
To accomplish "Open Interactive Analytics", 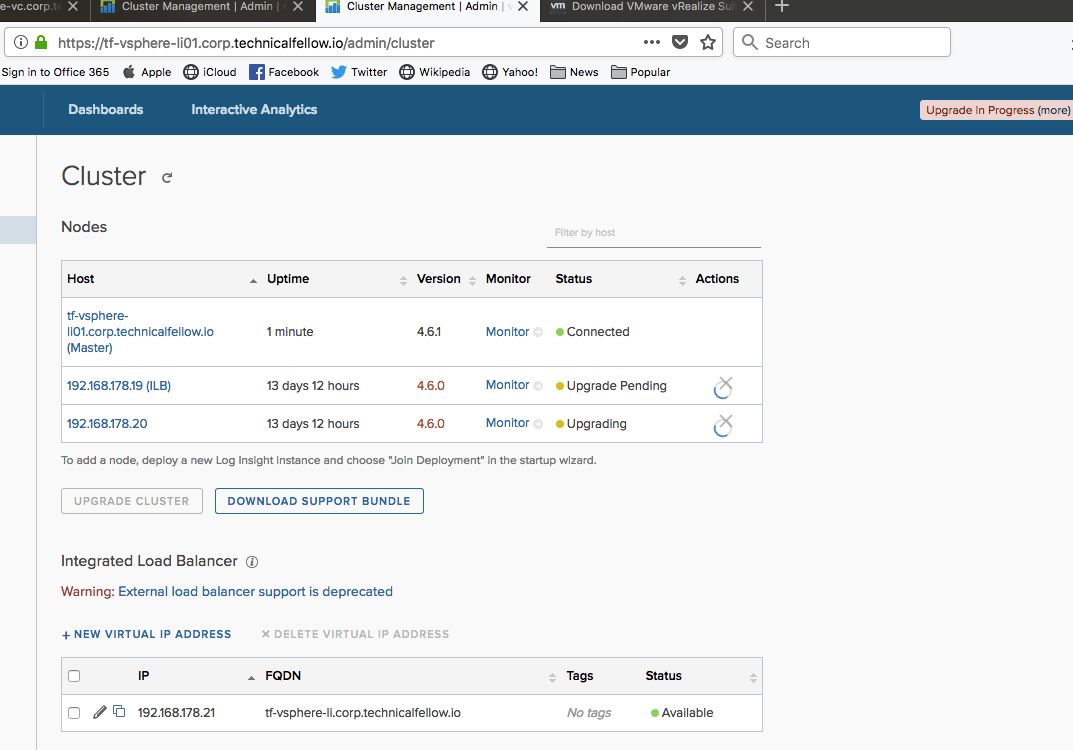I will [254, 109].
